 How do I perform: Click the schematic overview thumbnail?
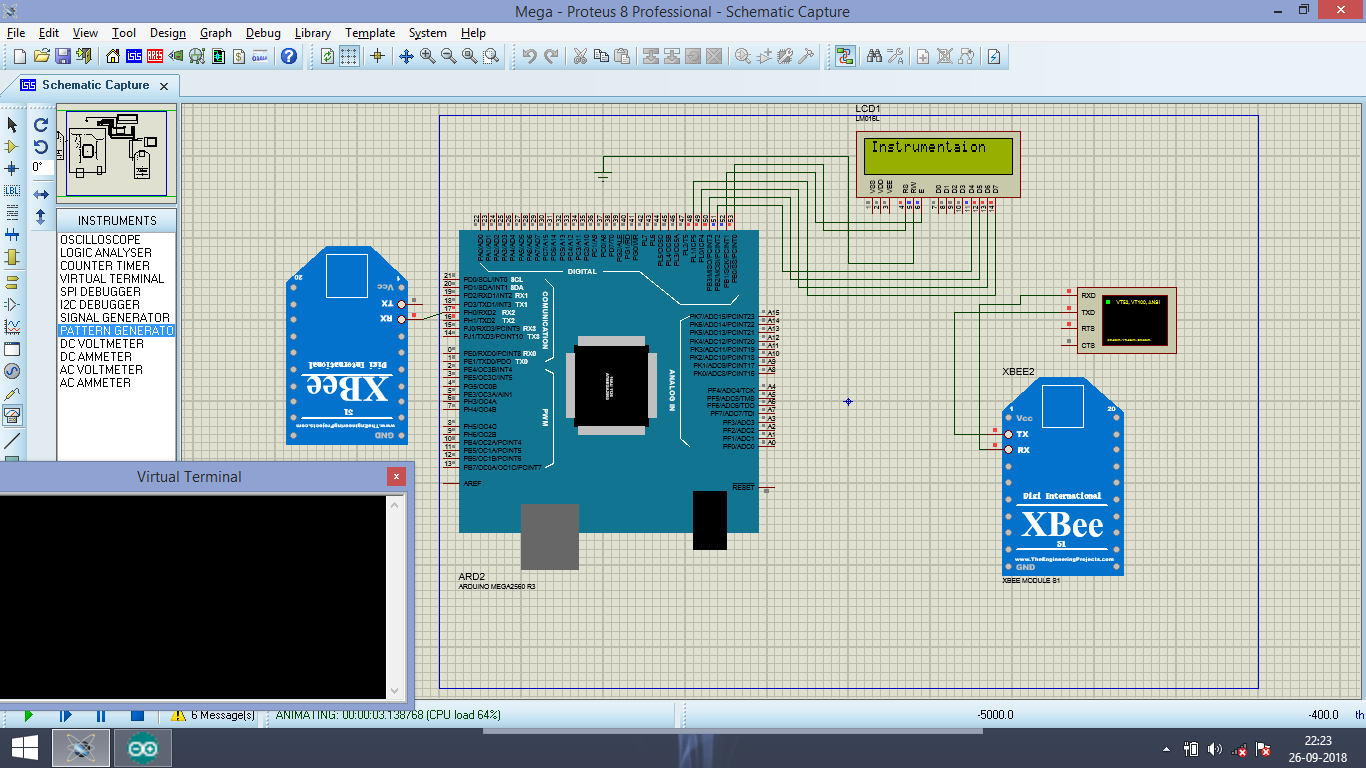(x=117, y=154)
